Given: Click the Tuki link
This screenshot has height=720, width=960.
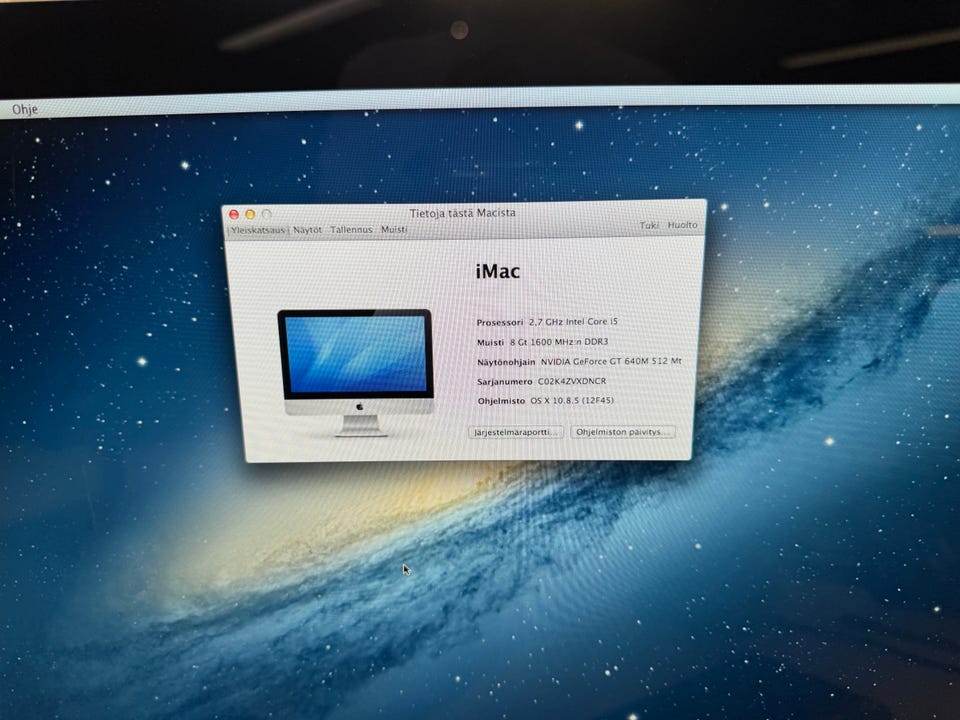Looking at the screenshot, I should point(649,225).
